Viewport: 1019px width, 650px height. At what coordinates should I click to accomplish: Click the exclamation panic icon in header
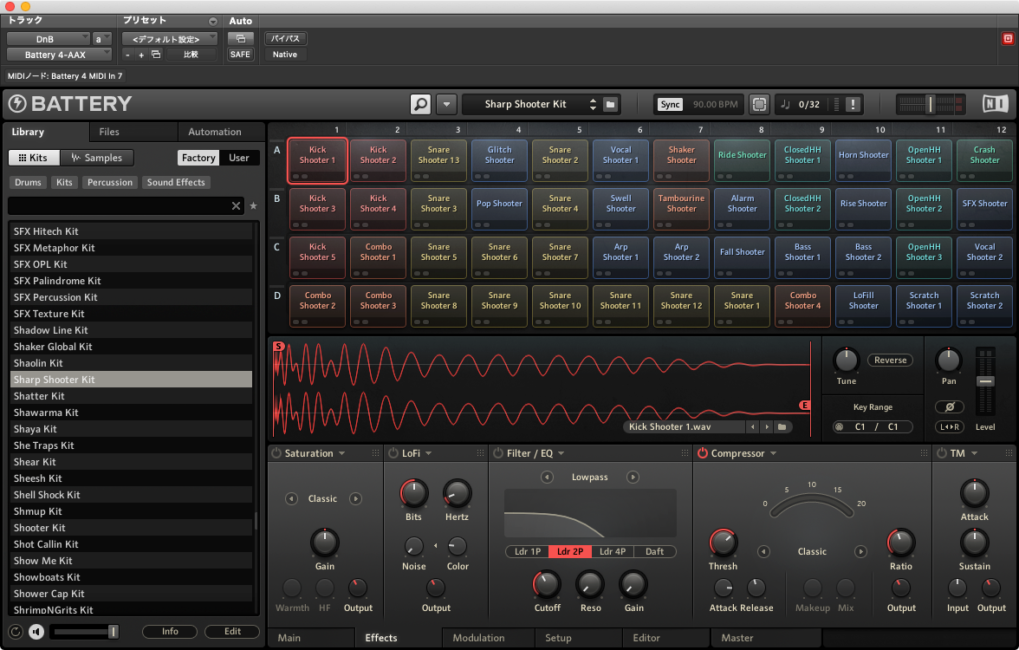tap(853, 104)
